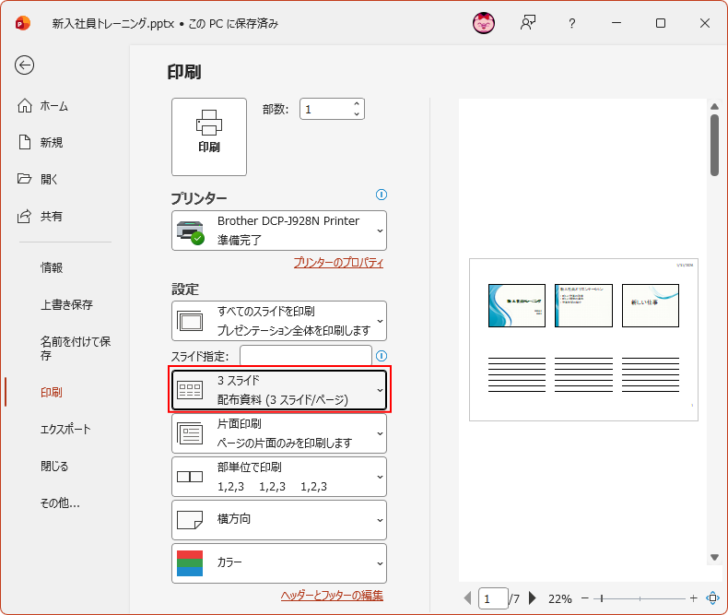Click the Print button with printer icon
This screenshot has height=615, width=728.
click(209, 136)
